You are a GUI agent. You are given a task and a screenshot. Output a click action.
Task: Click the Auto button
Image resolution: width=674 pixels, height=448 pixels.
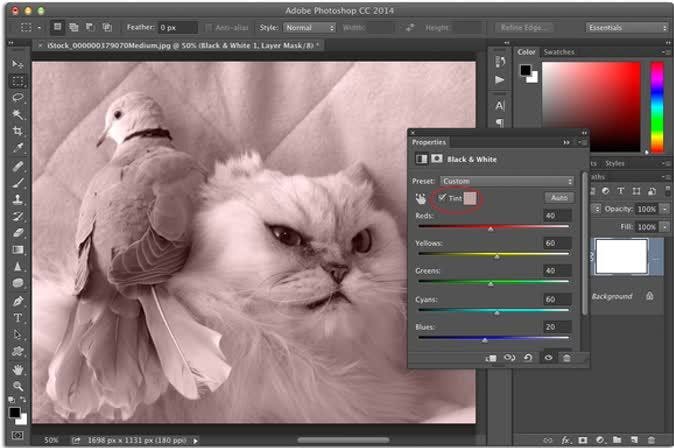559,197
